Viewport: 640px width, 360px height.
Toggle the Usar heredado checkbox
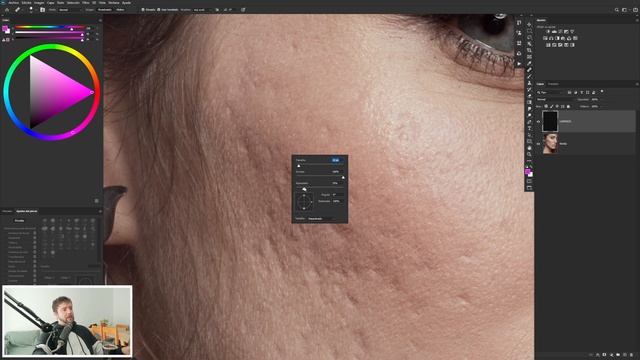tap(158, 9)
